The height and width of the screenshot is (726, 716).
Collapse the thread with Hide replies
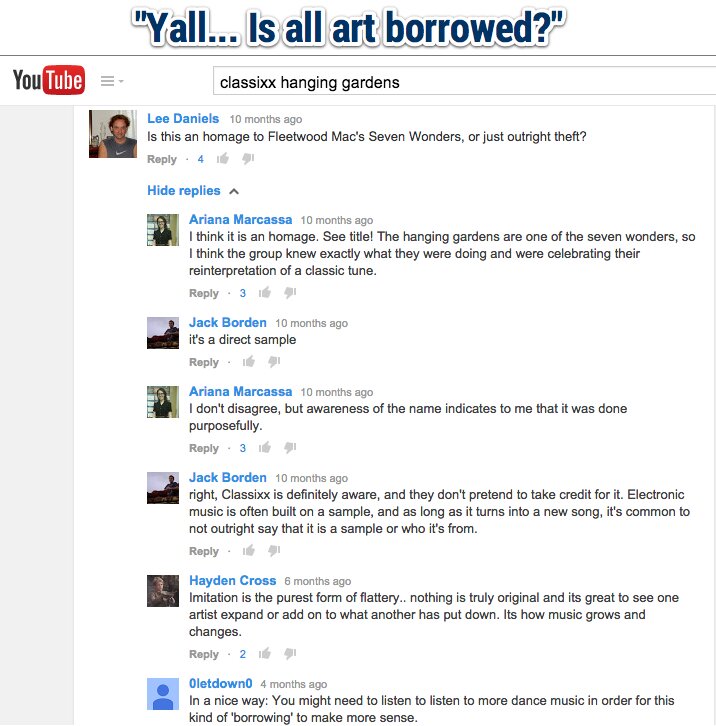click(x=183, y=191)
